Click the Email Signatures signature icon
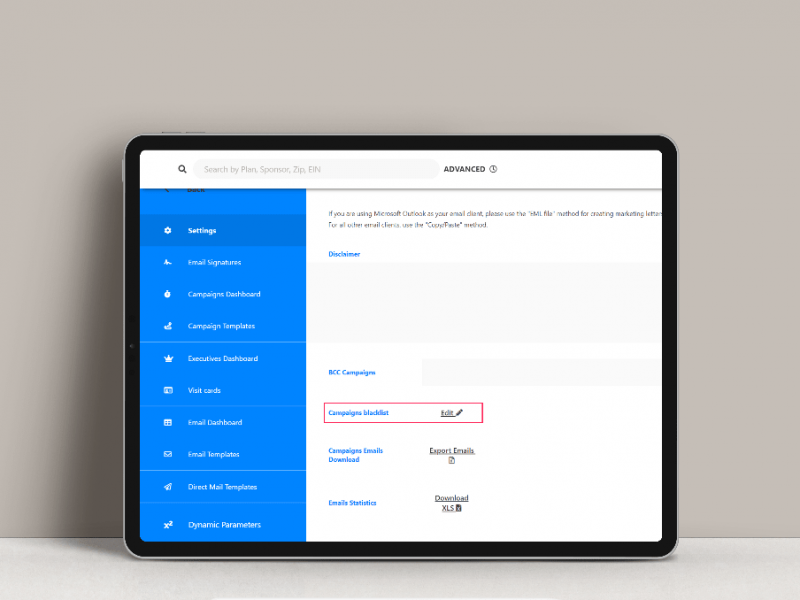Image resolution: width=800 pixels, height=600 pixels. tap(168, 263)
